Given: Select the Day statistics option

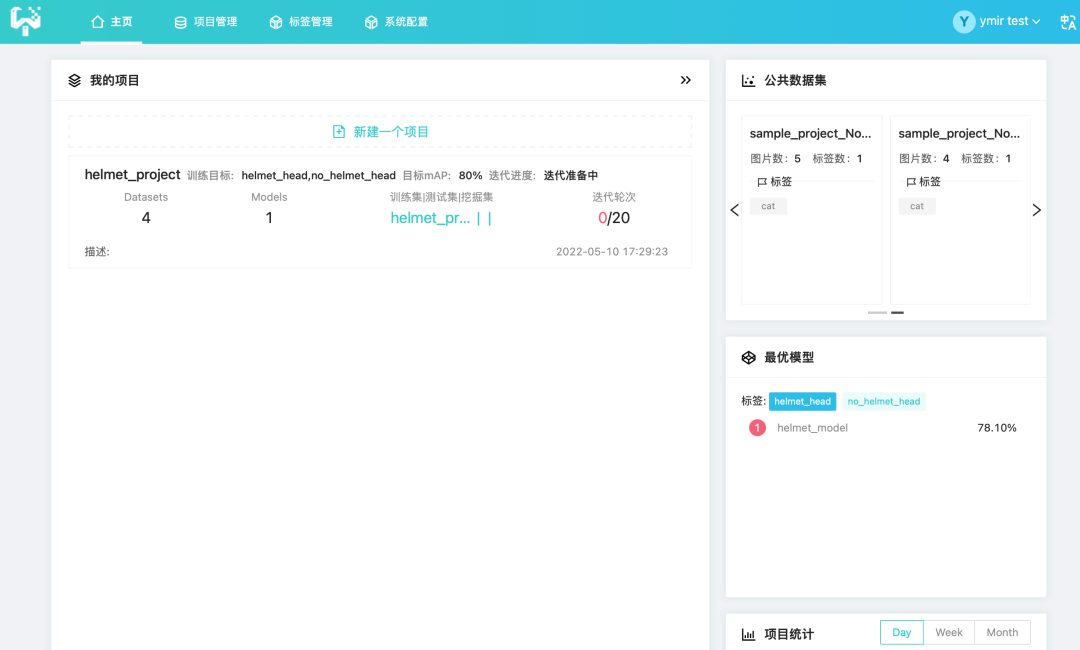Looking at the screenshot, I should coord(901,632).
